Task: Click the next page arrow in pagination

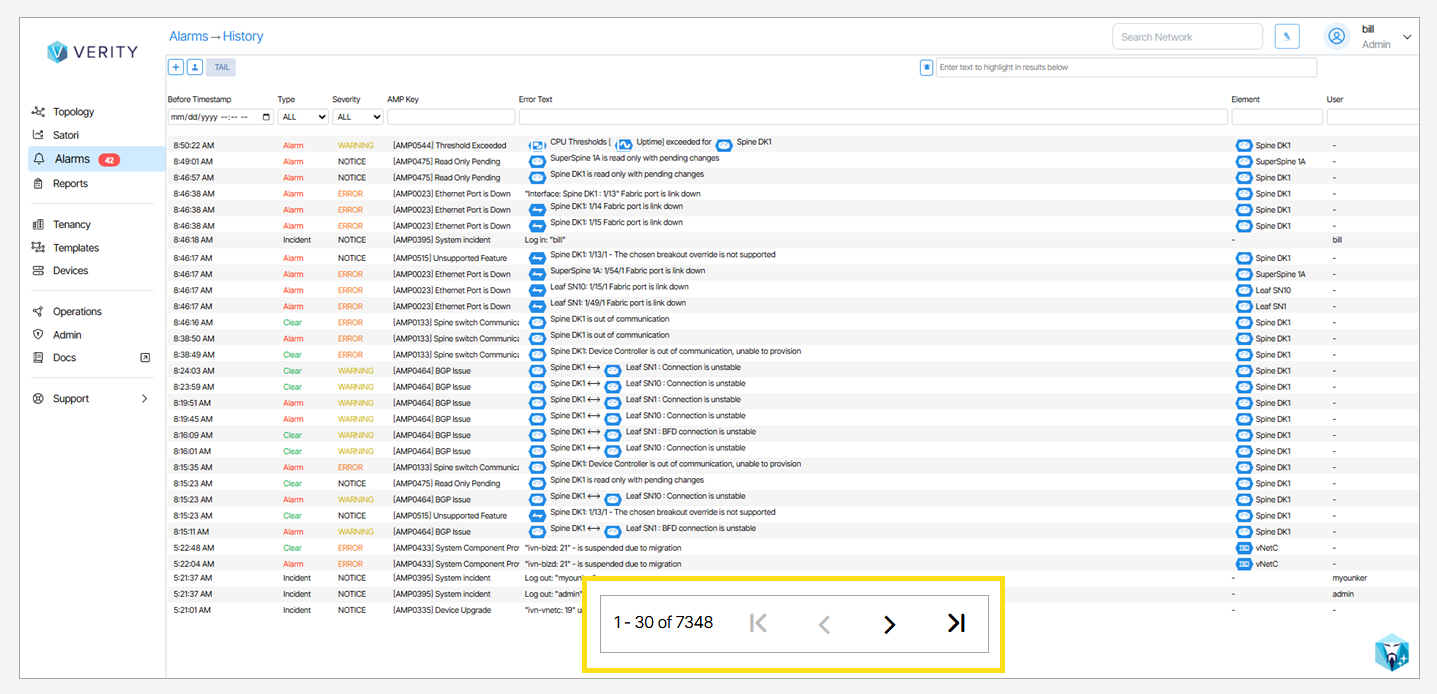Action: coord(889,624)
